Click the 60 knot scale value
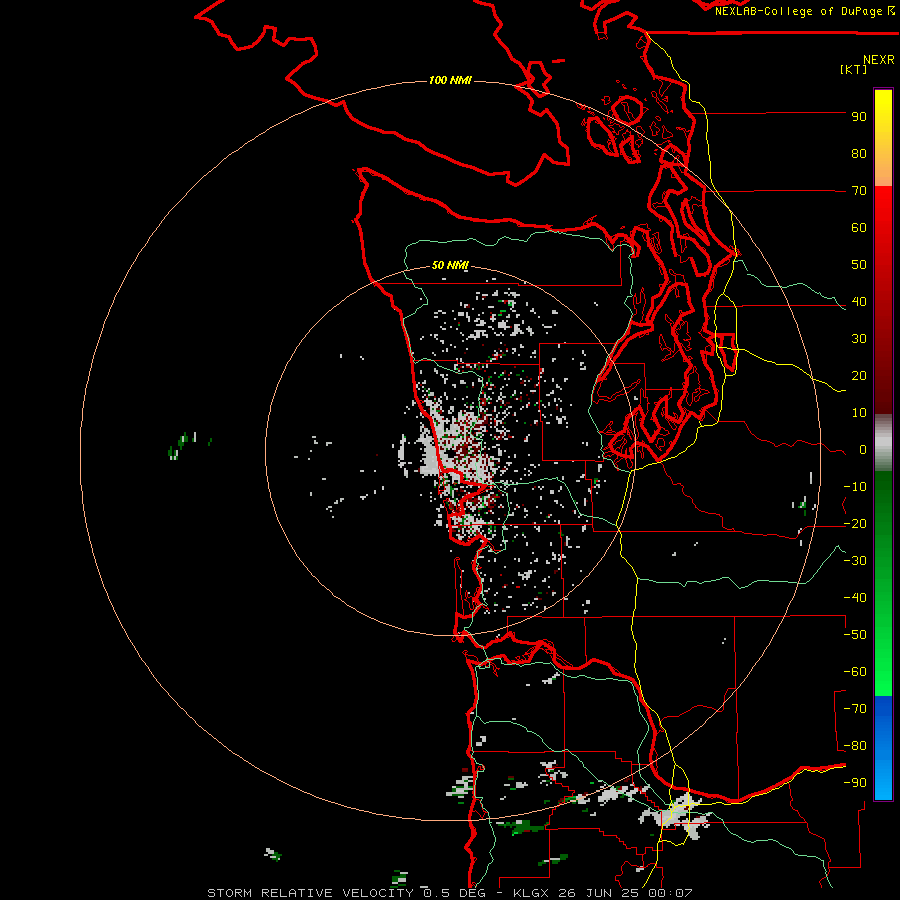Screen dimensions: 900x900 click(859, 228)
